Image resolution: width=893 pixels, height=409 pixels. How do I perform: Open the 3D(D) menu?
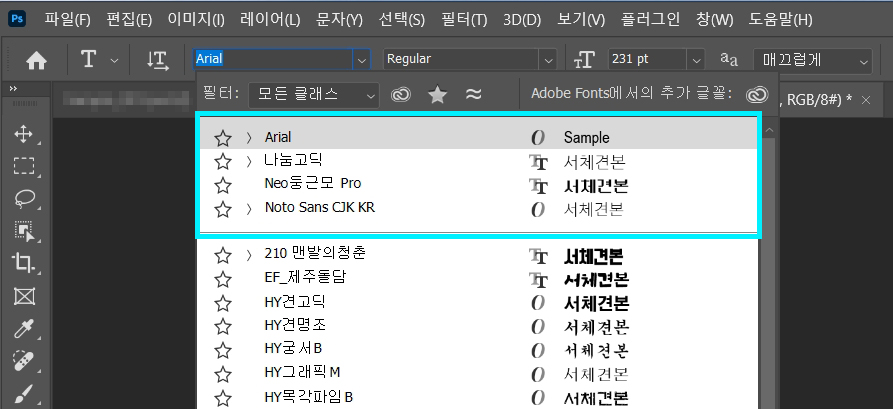522,20
